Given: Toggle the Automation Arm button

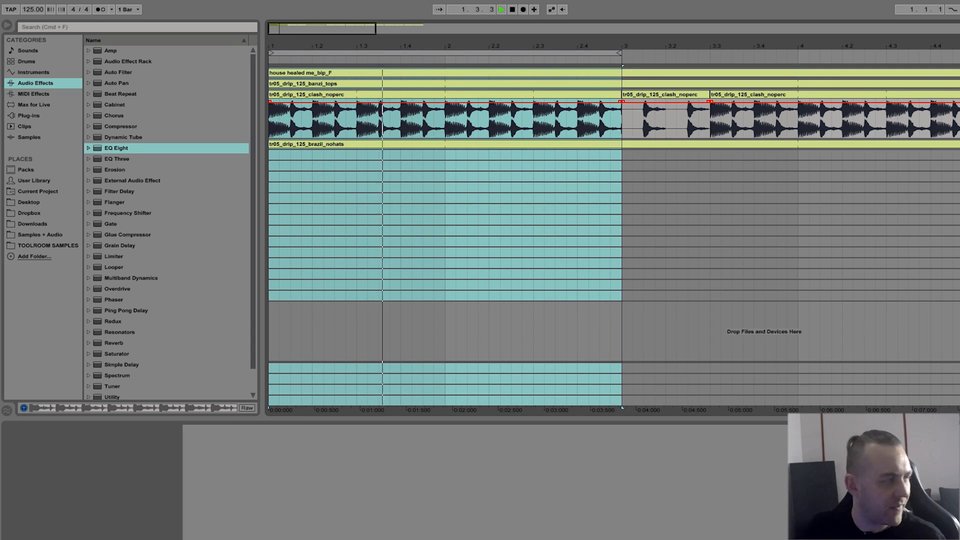Looking at the screenshot, I should point(552,9).
